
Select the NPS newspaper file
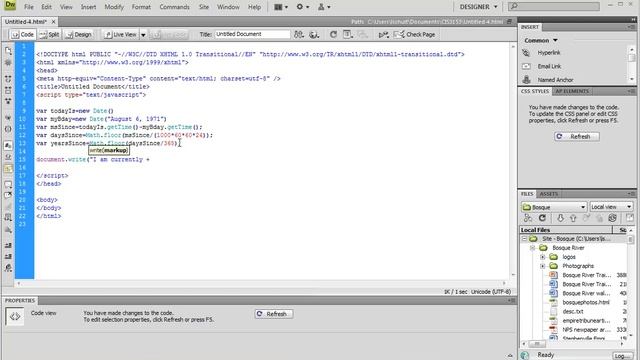pyautogui.click(x=587, y=329)
